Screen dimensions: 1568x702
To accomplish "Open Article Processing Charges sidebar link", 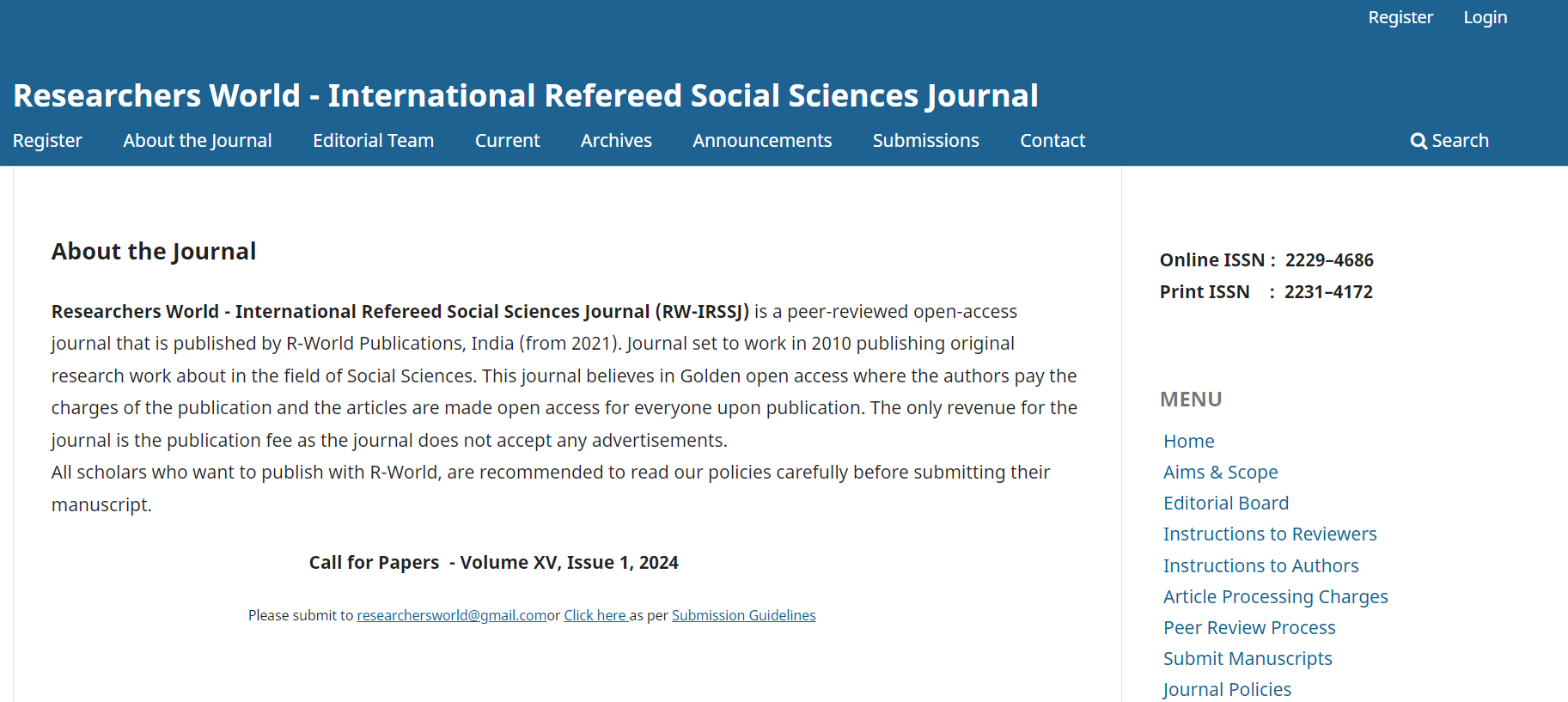I will 1275,596.
